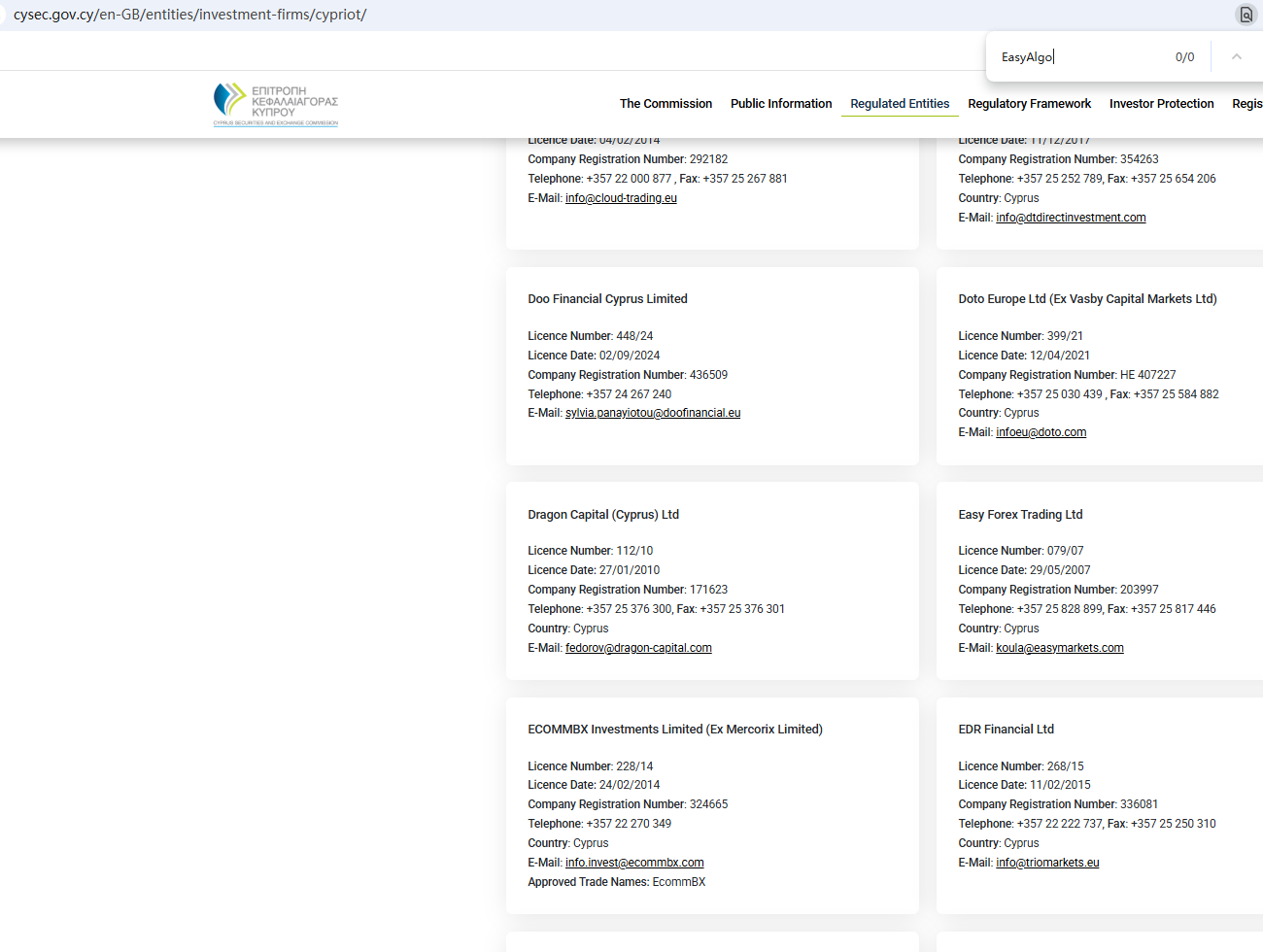Click the previous result arrow in find bar

(1236, 57)
